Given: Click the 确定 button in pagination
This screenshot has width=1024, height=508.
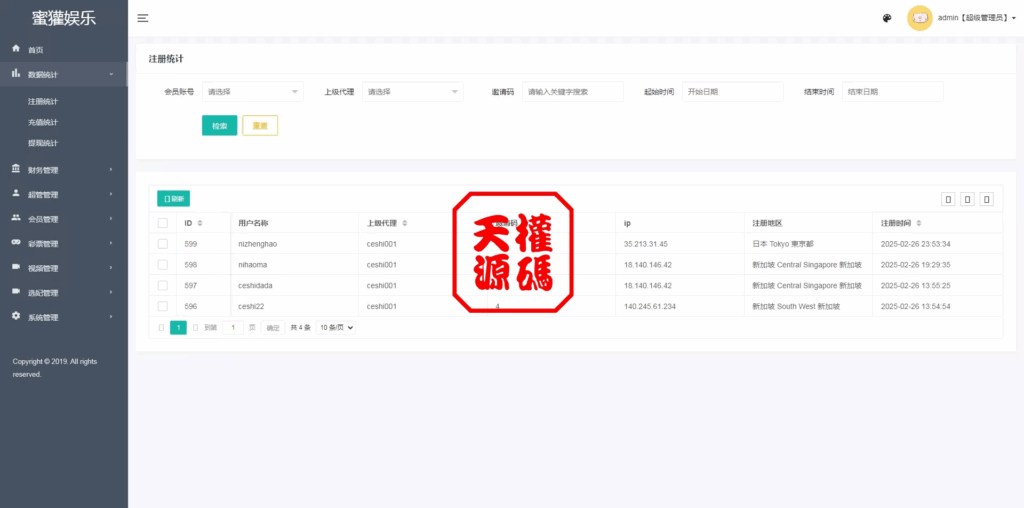Looking at the screenshot, I should point(273,328).
